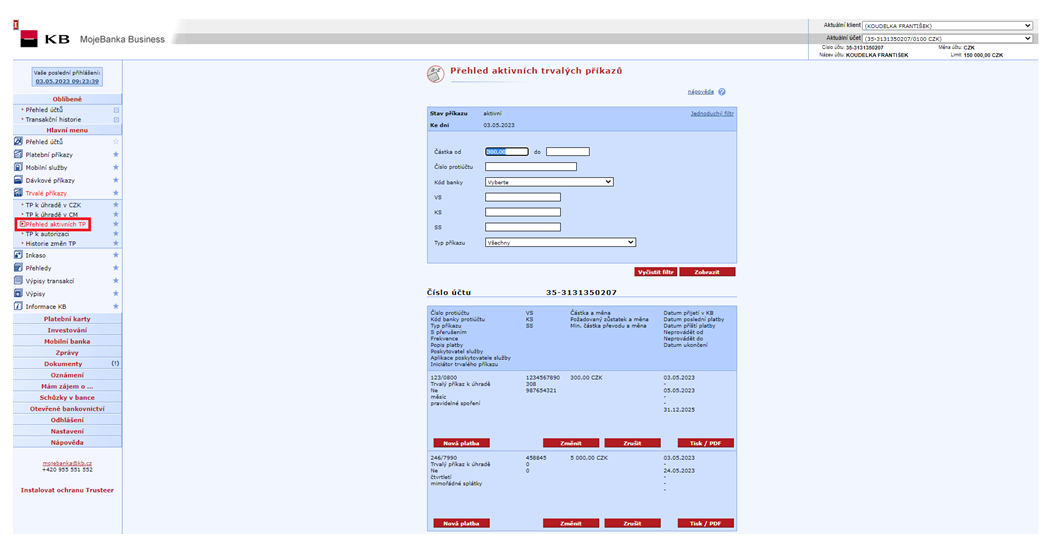
Task: Click the KB bank logo
Action: point(40,39)
